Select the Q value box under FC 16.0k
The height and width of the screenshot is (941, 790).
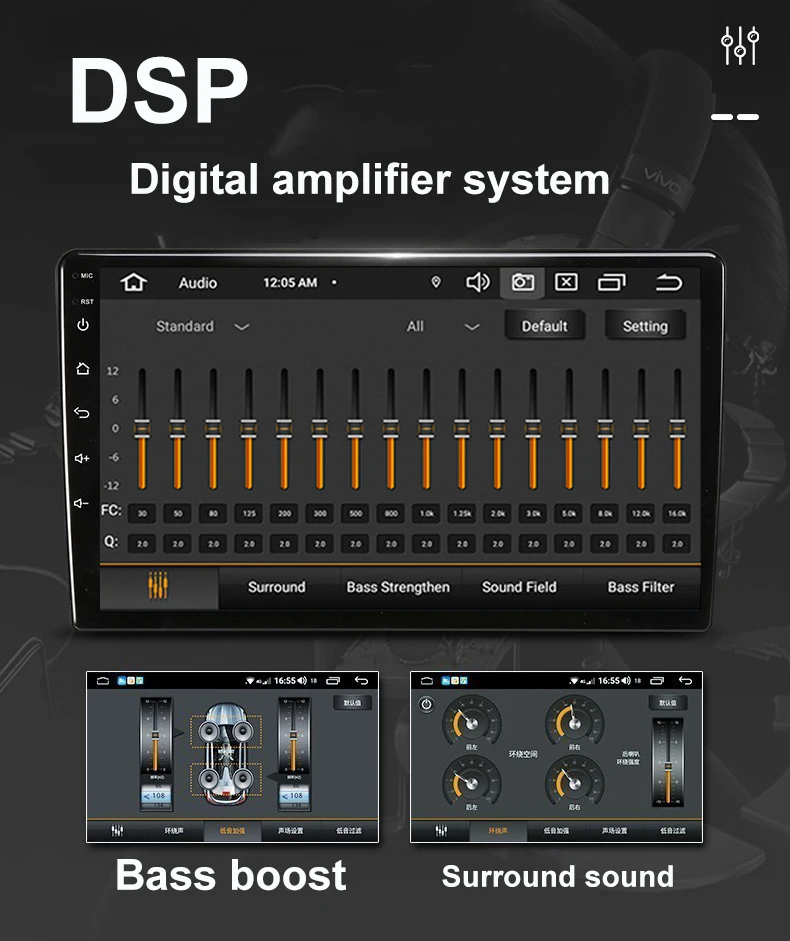[677, 544]
